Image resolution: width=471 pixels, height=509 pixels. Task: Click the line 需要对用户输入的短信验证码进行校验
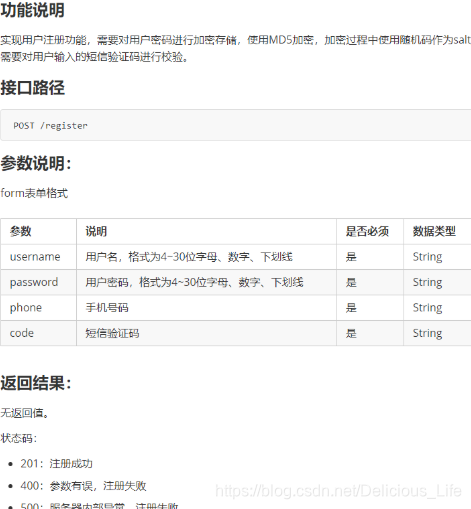click(x=95, y=57)
